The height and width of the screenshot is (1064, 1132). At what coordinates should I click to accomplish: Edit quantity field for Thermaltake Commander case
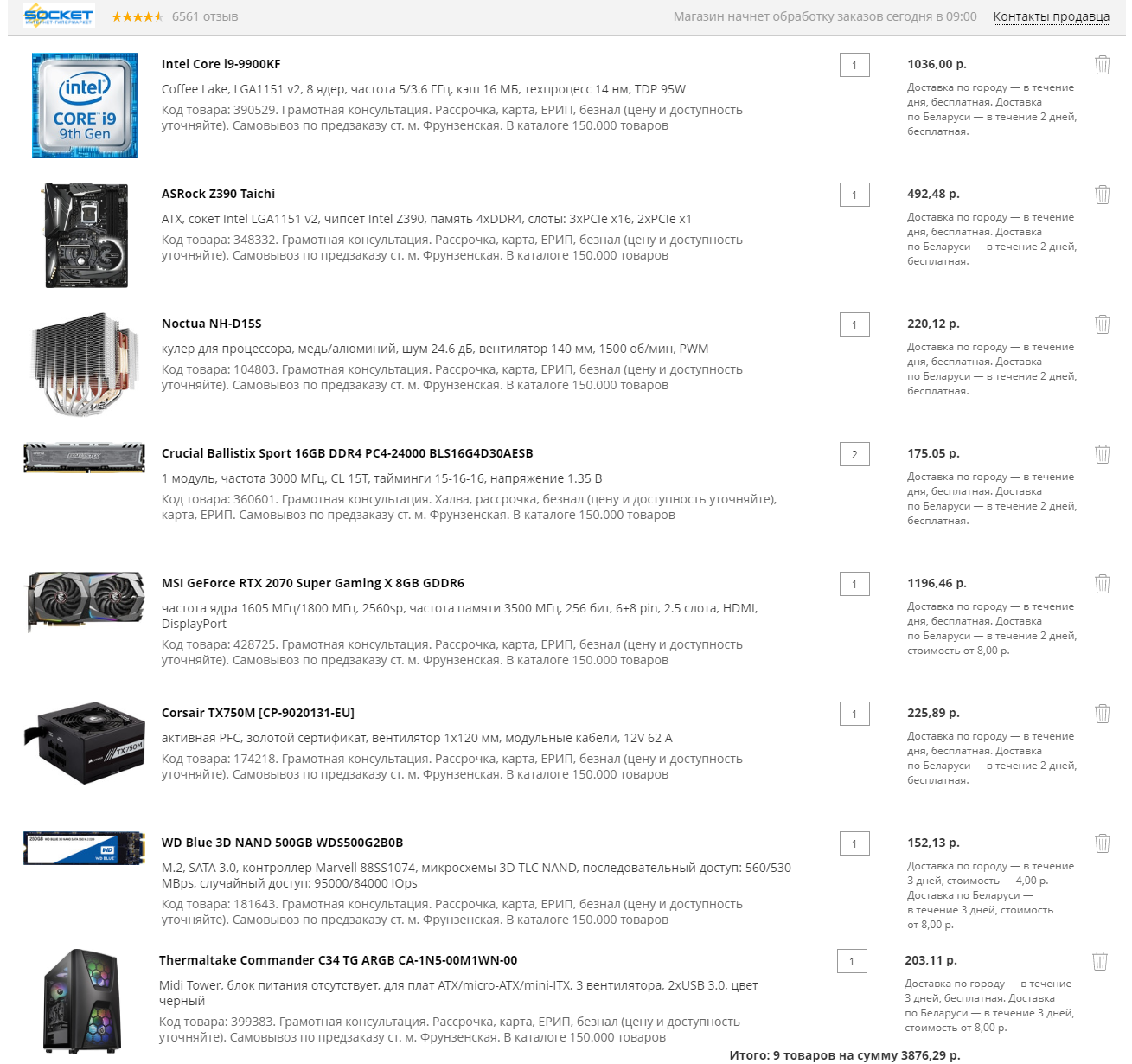852,961
